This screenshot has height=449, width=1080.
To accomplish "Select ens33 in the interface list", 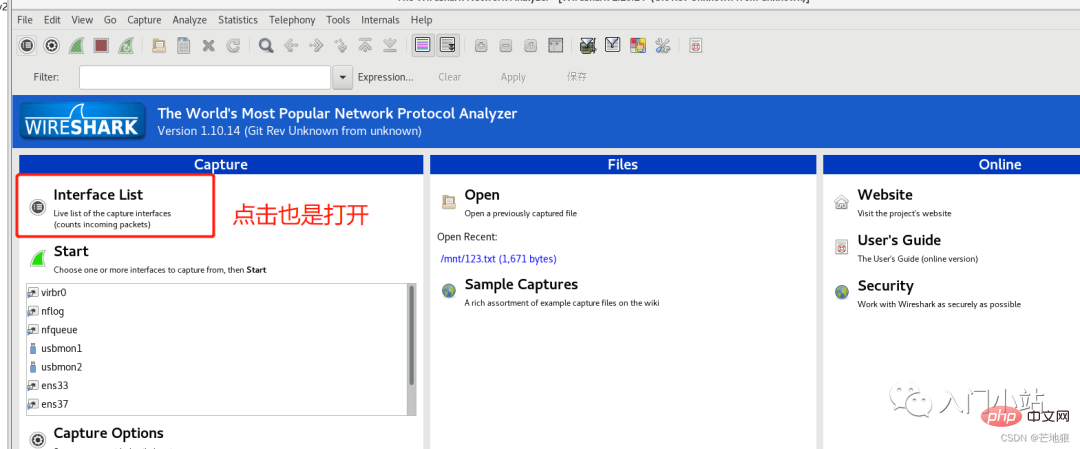I will click(54, 386).
